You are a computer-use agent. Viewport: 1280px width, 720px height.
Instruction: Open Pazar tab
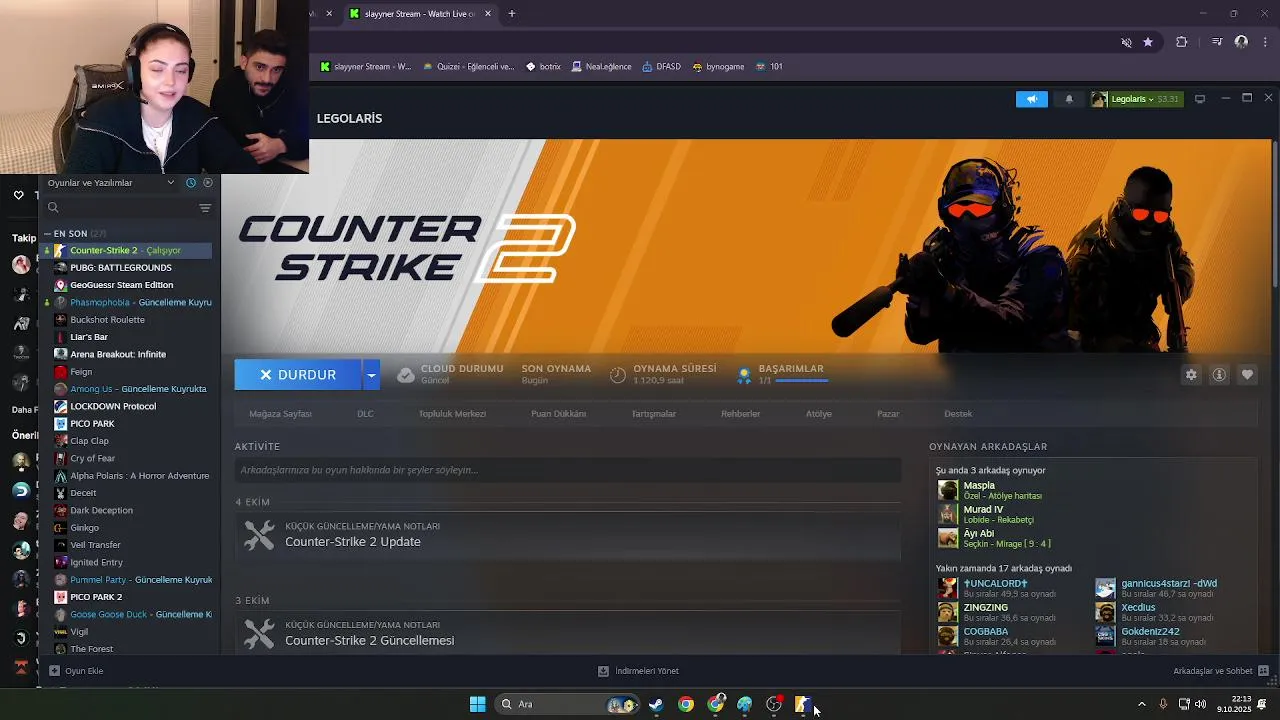[888, 414]
